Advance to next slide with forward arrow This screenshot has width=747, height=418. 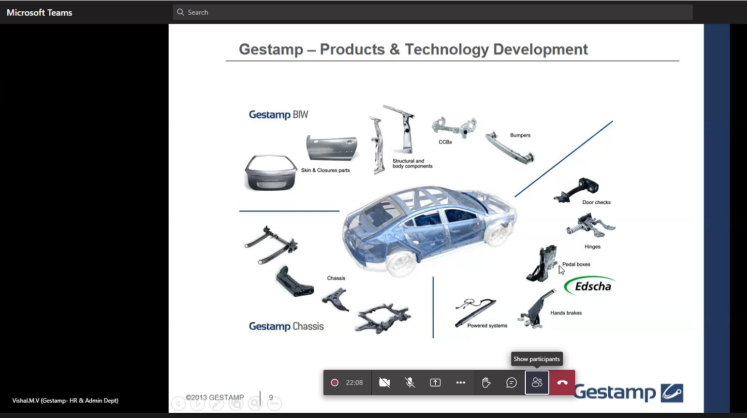click(197, 404)
